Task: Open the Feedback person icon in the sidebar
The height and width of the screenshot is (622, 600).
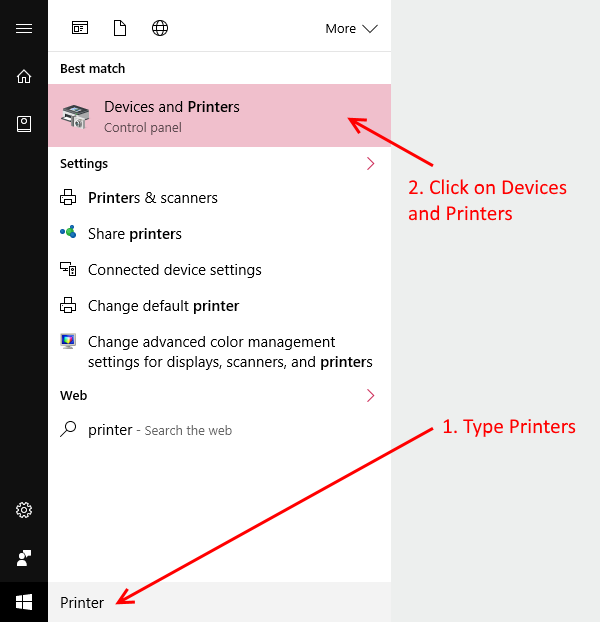Action: [x=24, y=558]
